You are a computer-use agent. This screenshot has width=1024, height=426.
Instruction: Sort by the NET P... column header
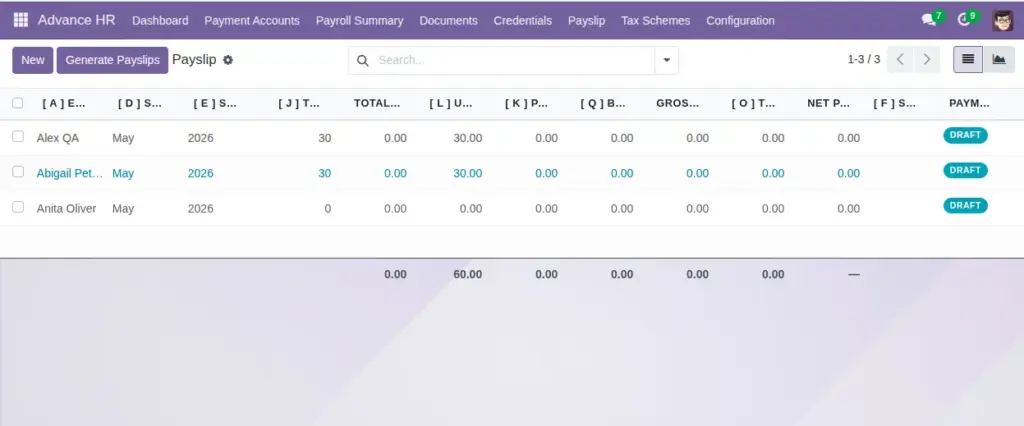(828, 103)
